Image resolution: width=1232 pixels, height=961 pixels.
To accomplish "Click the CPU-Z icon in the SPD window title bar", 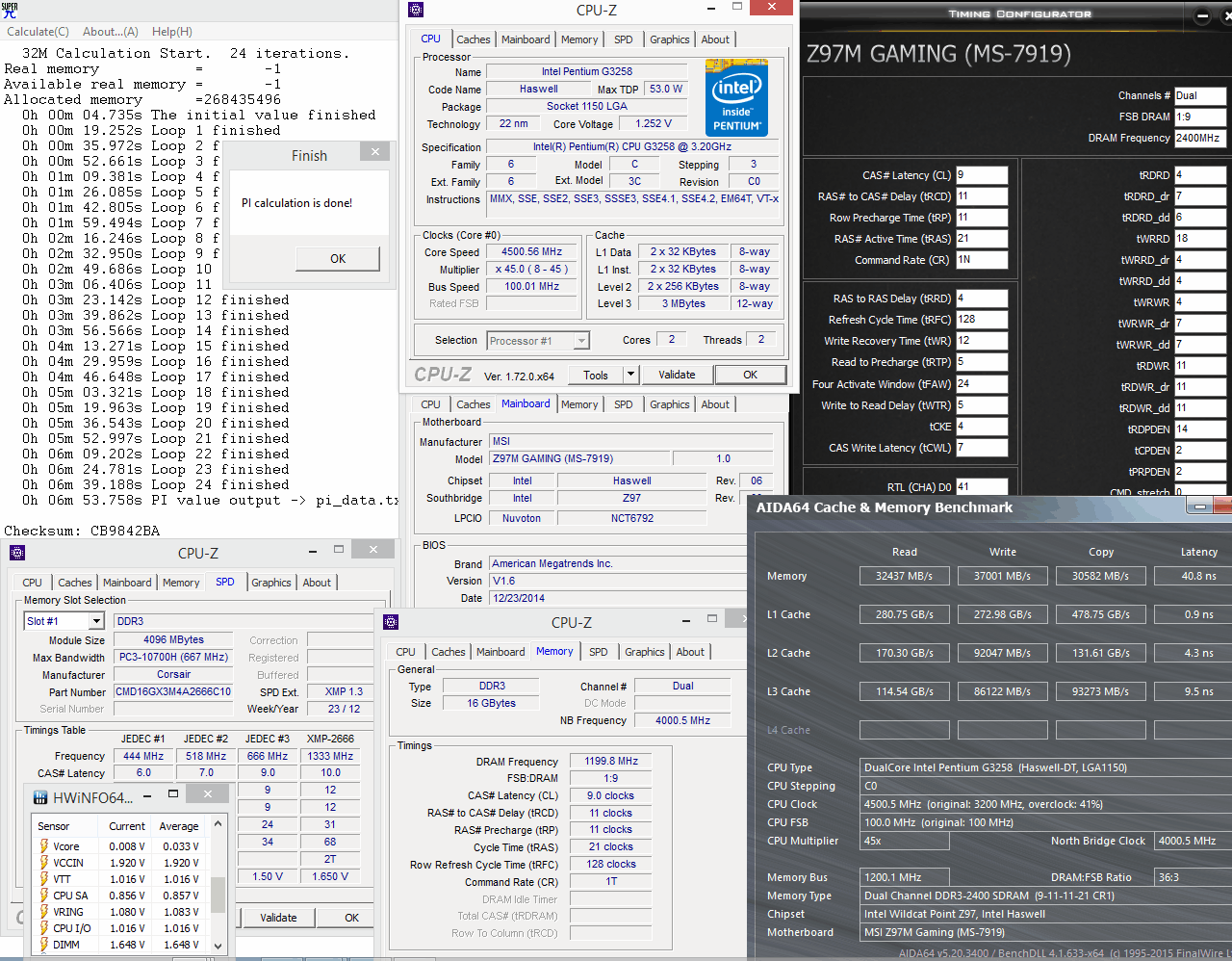I will pyautogui.click(x=17, y=553).
